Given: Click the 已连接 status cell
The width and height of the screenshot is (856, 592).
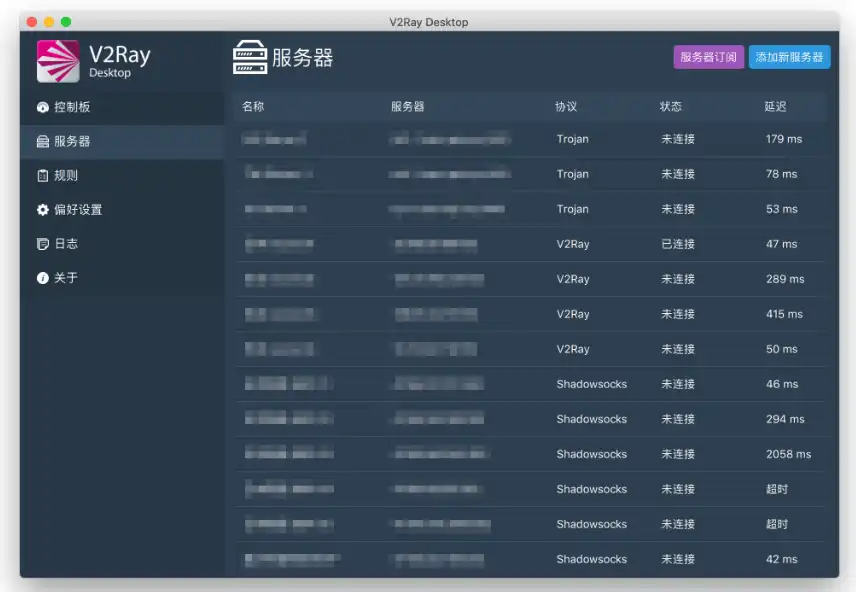Looking at the screenshot, I should coord(678,244).
